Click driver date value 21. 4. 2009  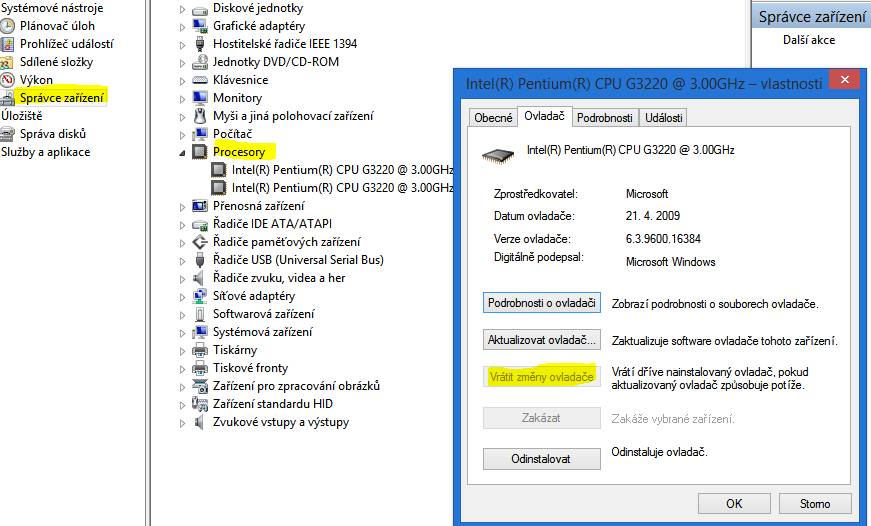653,216
